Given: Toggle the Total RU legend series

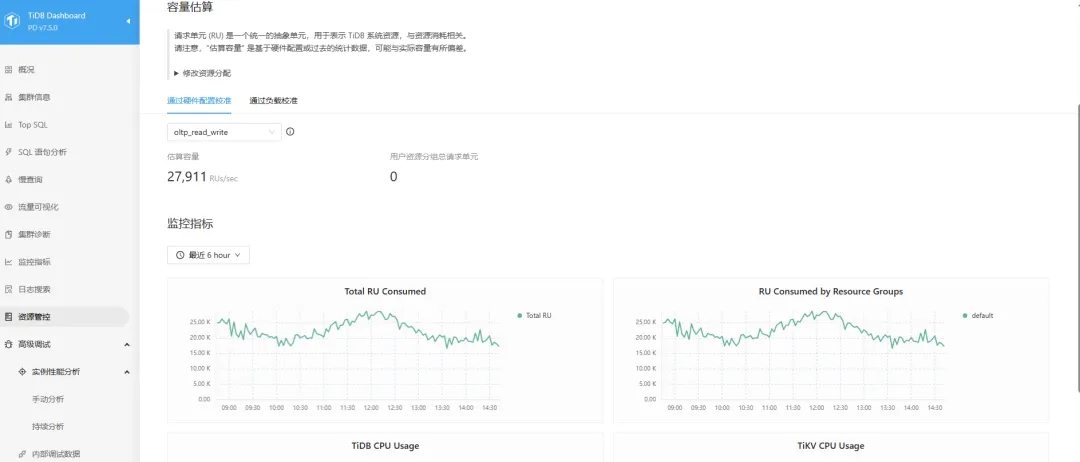Looking at the screenshot, I should [538, 315].
